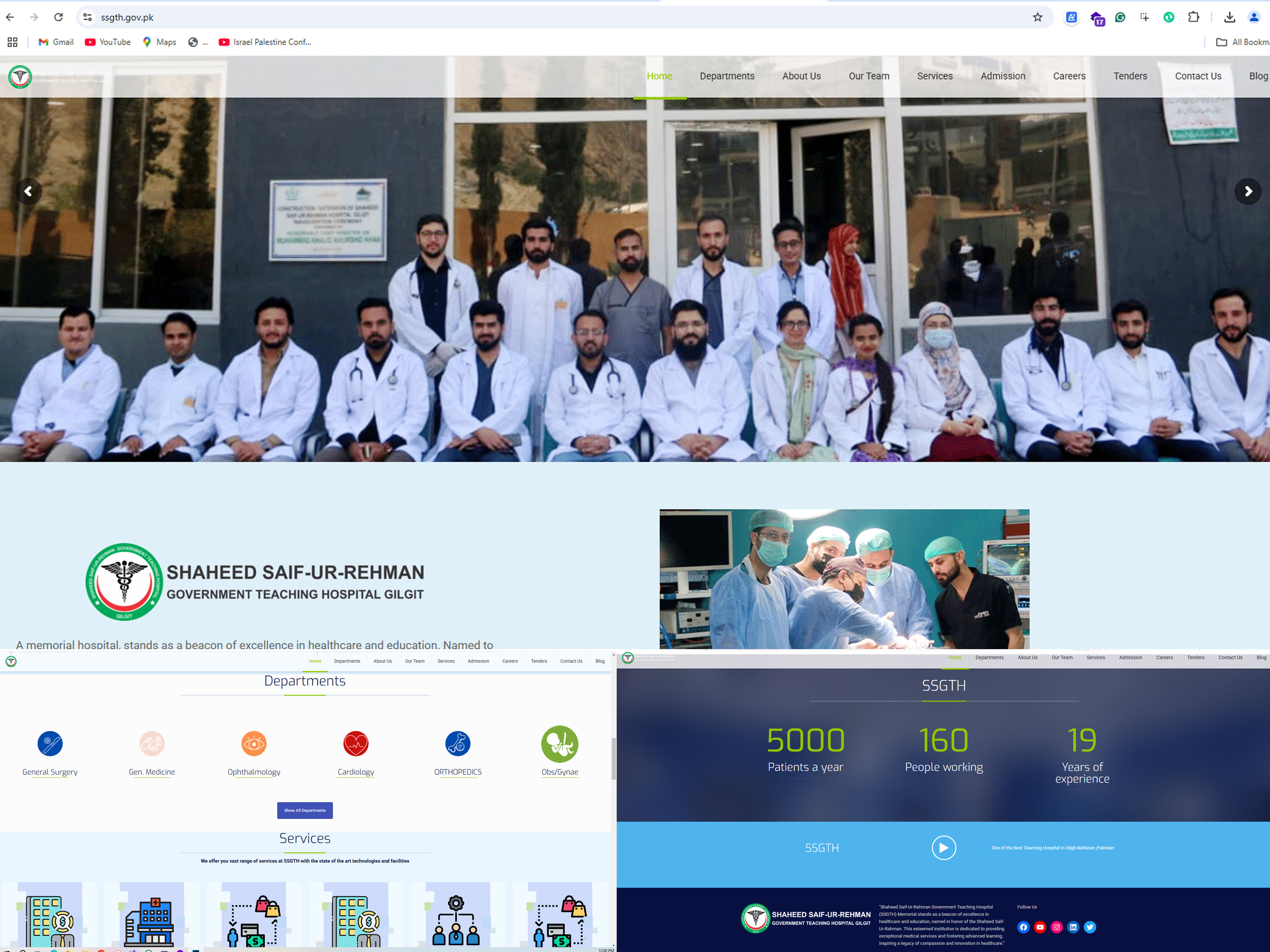Click the Show All Departments button

coord(305,810)
